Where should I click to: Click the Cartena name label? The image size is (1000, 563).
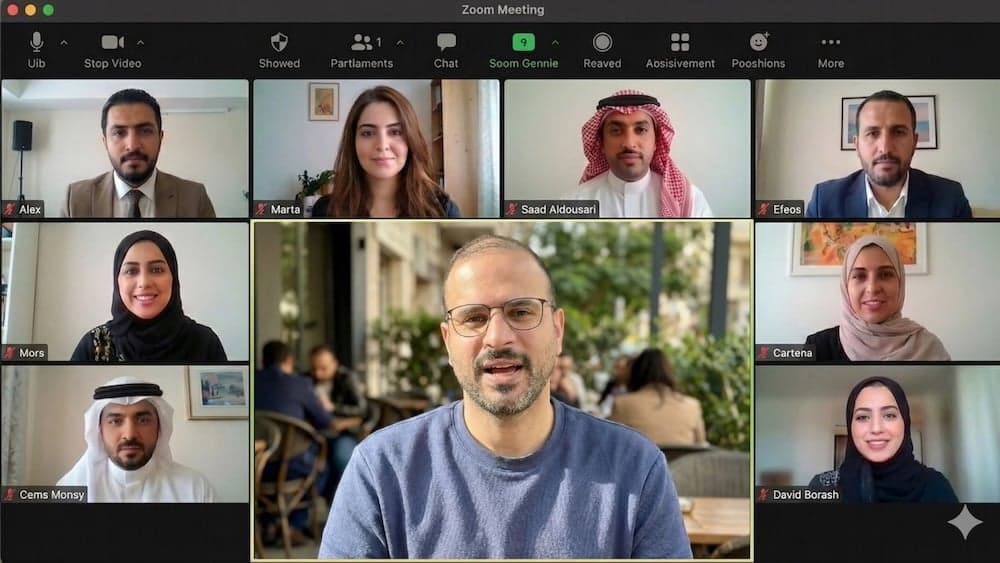(793, 353)
